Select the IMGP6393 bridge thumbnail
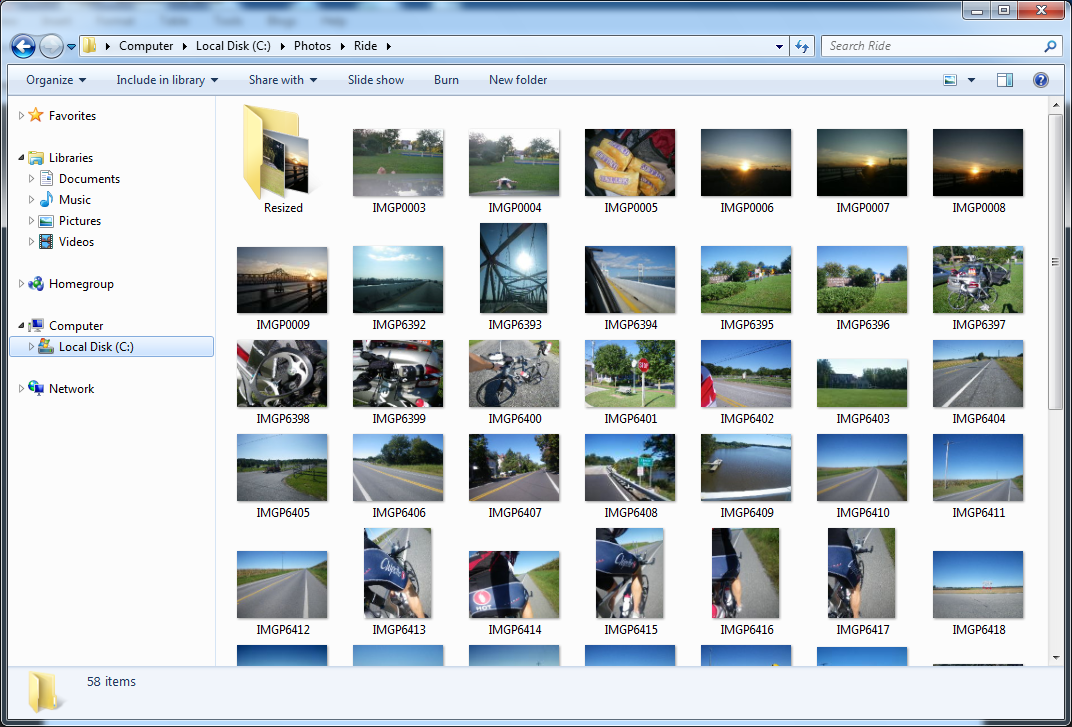The height and width of the screenshot is (727, 1072). point(513,268)
